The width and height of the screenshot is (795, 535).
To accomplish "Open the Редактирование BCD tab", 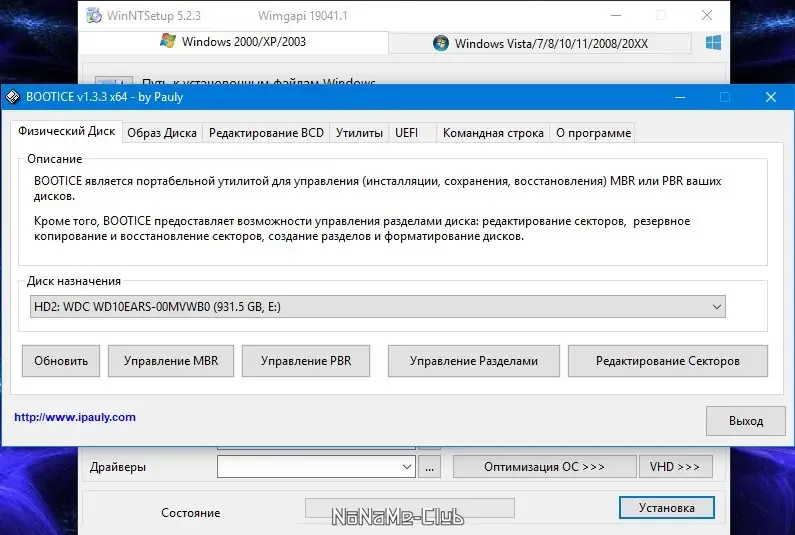I will [266, 133].
